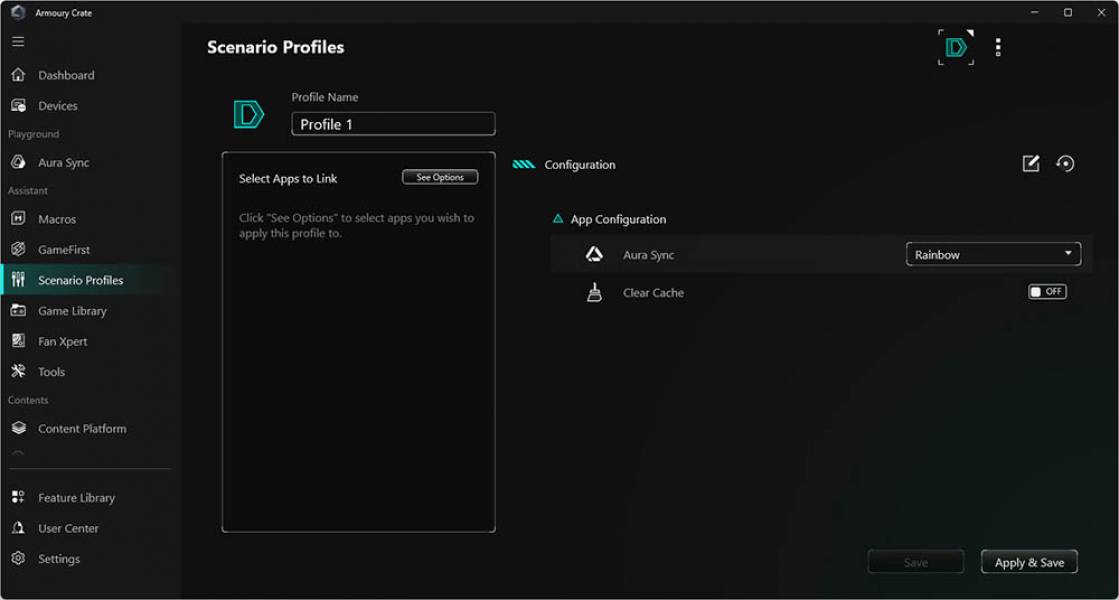Click the edit configuration pencil icon
This screenshot has height=600, width=1119.
[x=1031, y=163]
